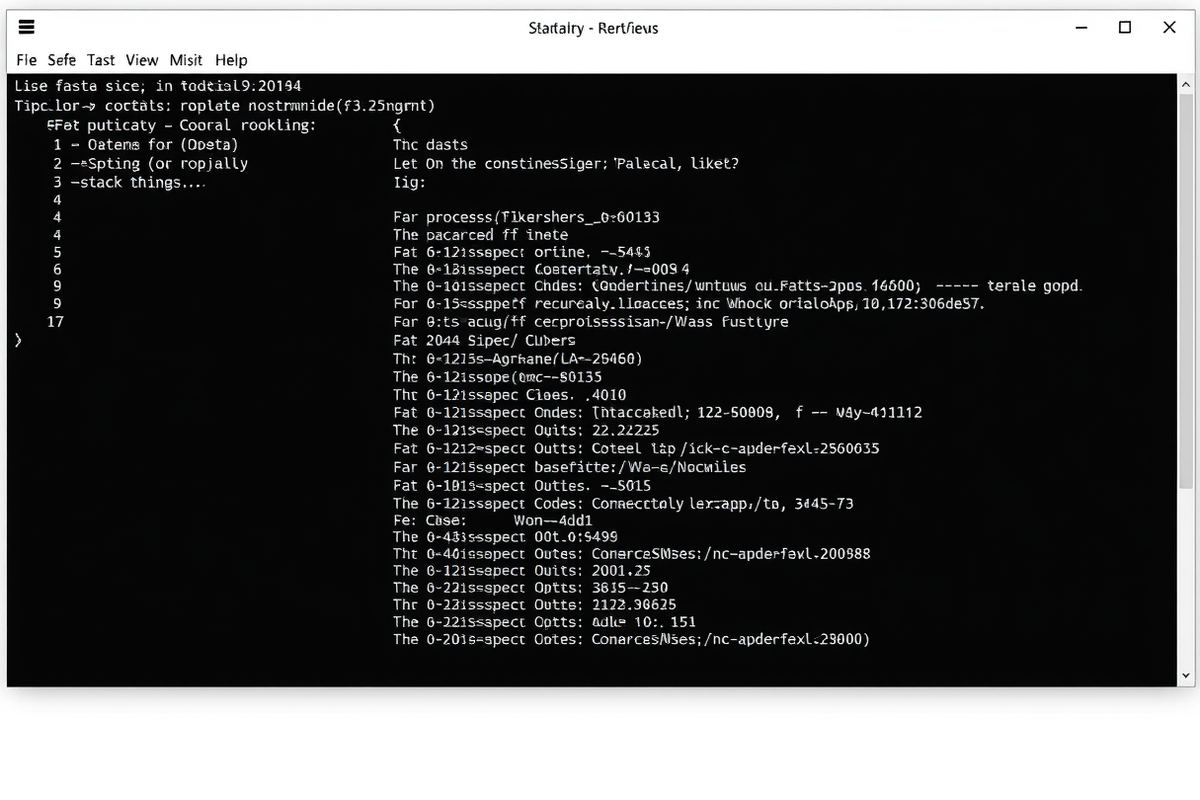1200x800 pixels.
Task: Click the line ending "Outte: 2122.30625"
Action: [535, 605]
